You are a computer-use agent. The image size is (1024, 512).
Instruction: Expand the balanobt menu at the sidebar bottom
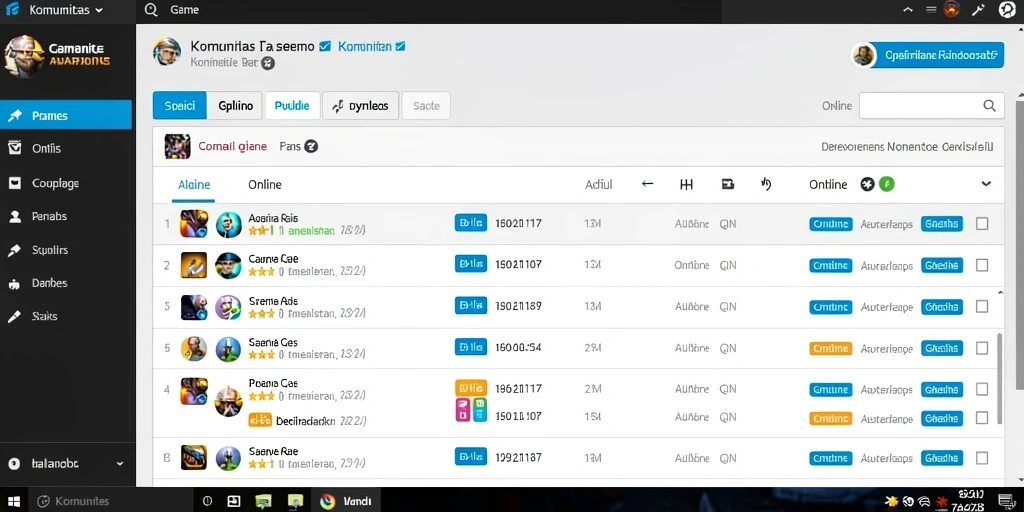[x=120, y=463]
